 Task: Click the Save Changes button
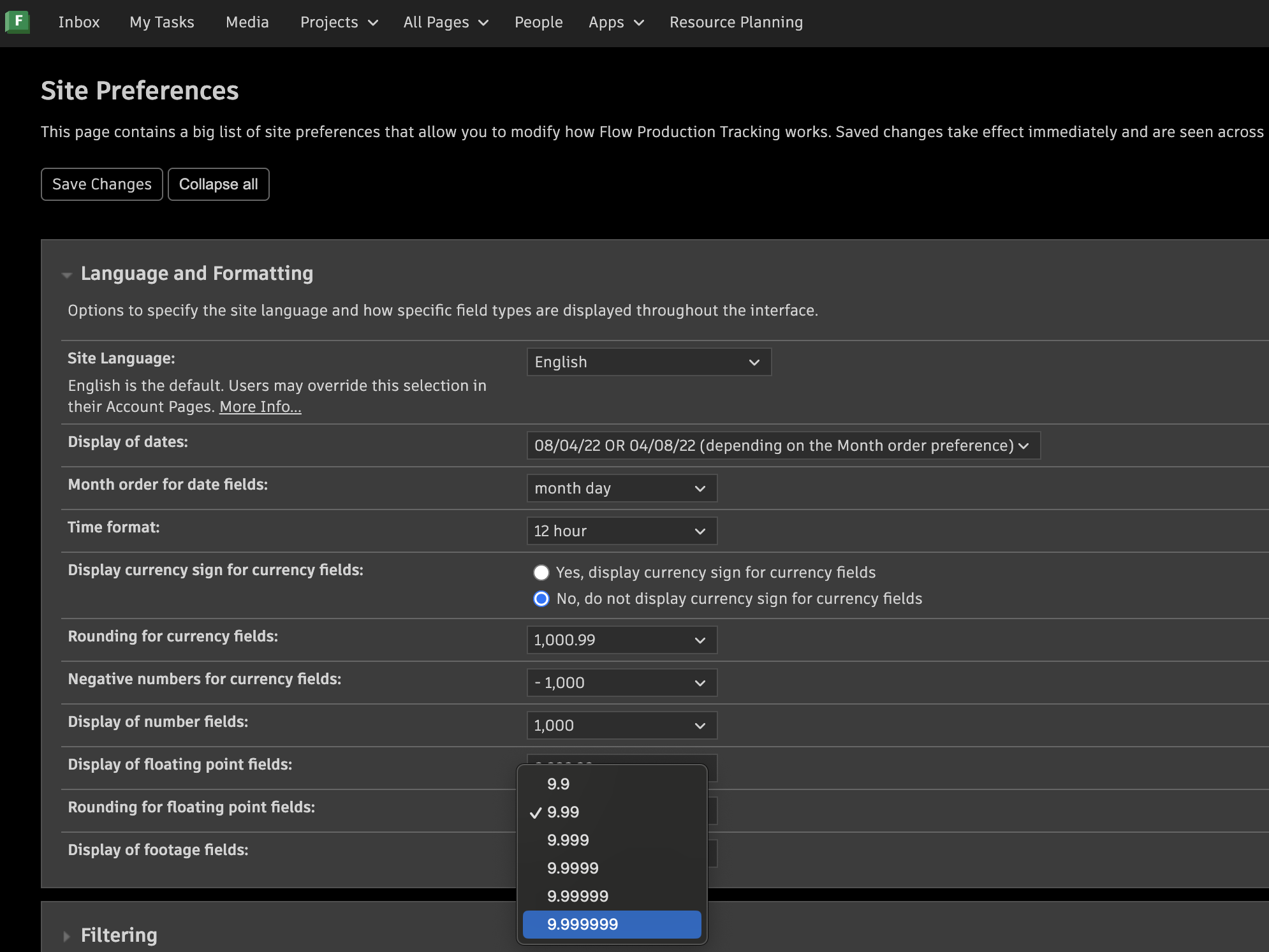pos(101,184)
